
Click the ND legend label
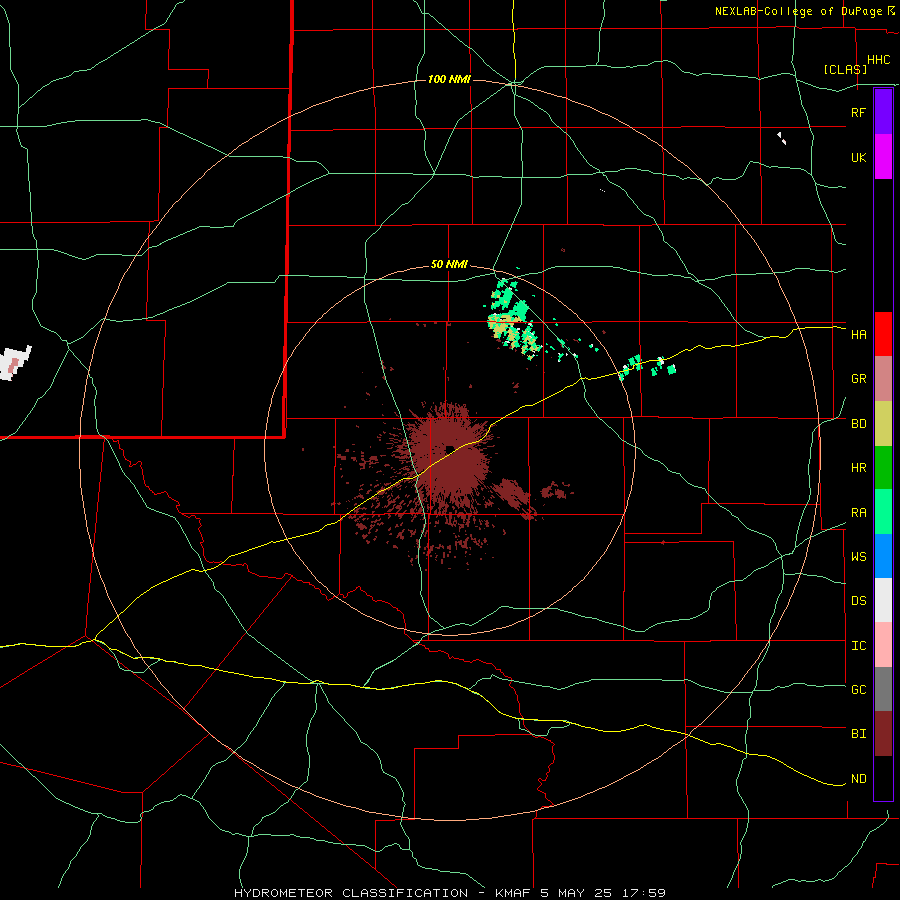coord(859,779)
